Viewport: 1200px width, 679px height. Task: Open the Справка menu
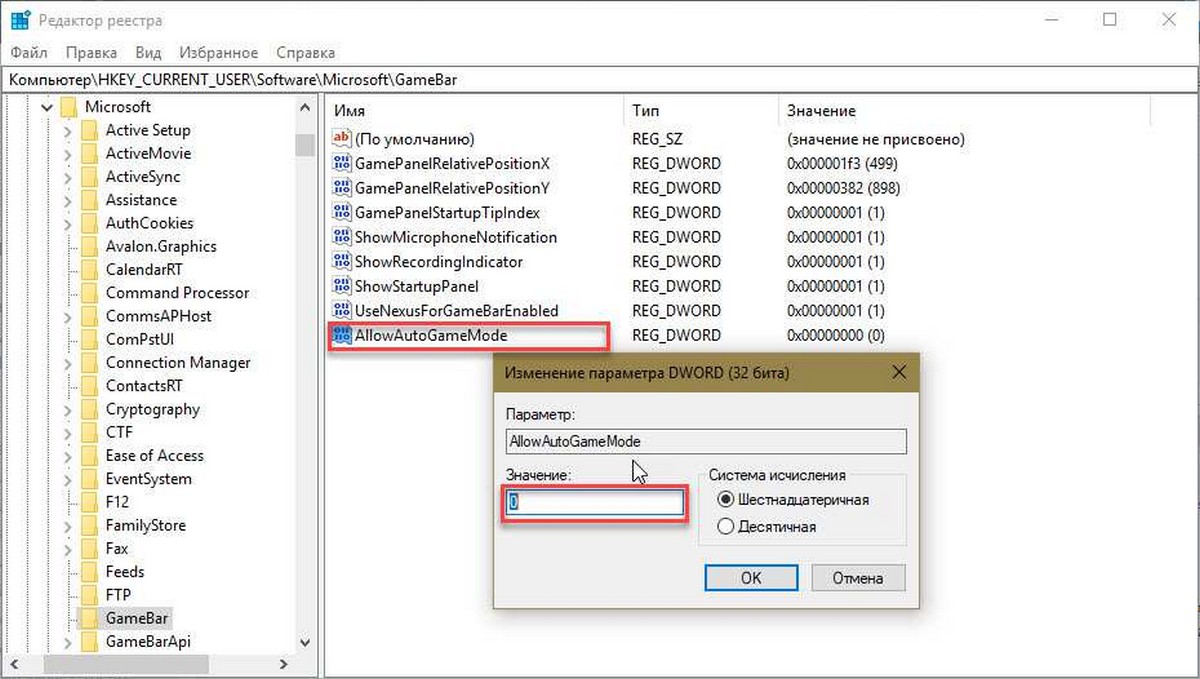[x=305, y=52]
